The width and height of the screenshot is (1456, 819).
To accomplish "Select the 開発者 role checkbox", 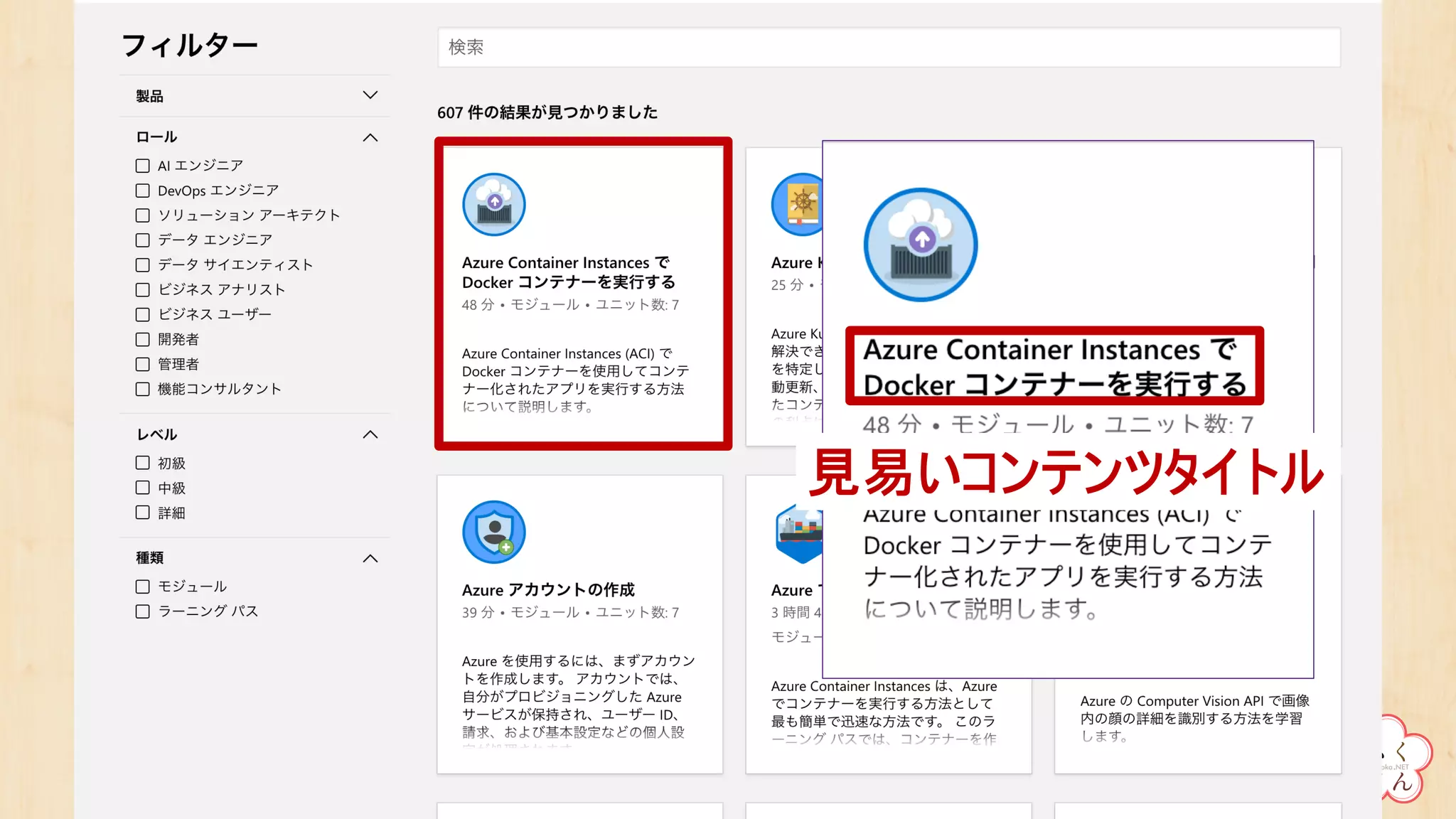I will tap(143, 339).
